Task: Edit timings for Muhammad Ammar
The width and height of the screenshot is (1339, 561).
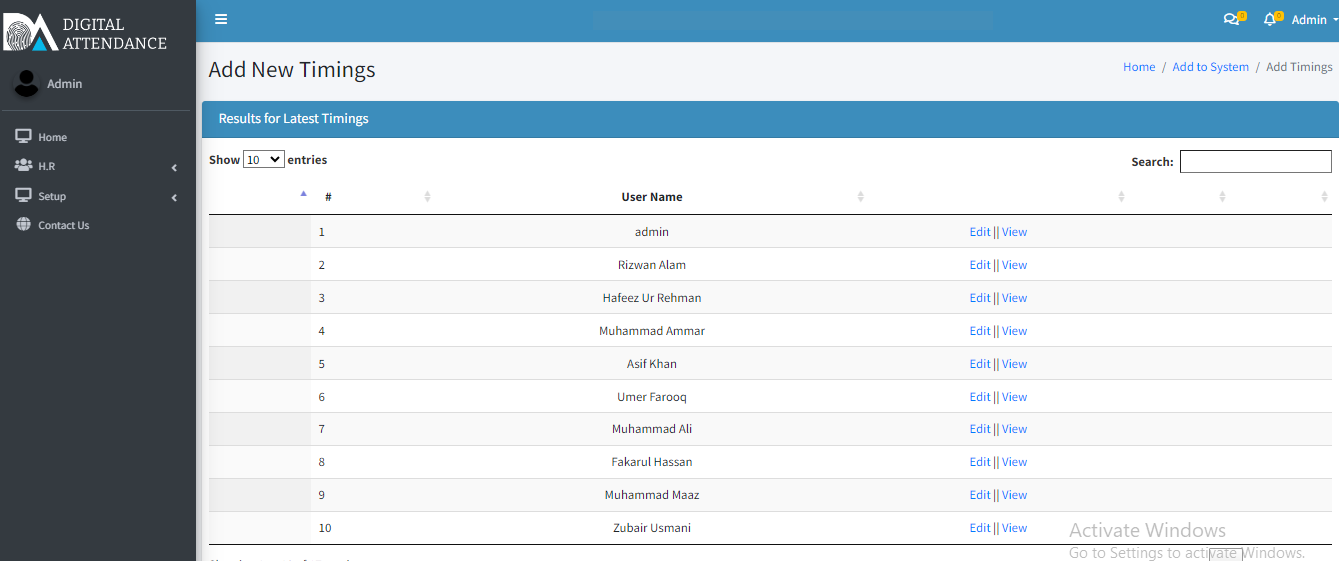Action: coord(979,331)
